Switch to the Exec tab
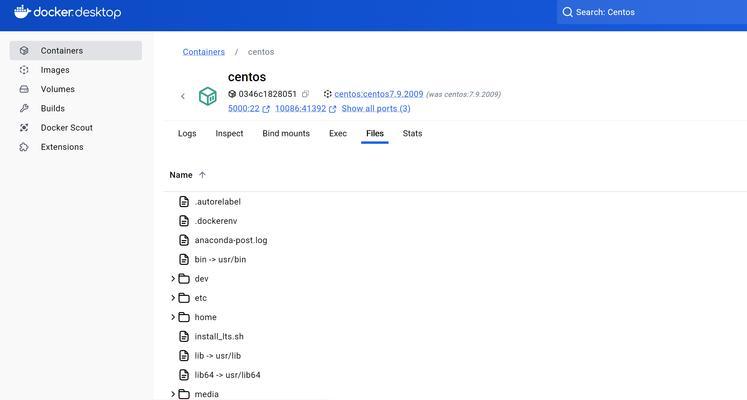This screenshot has height=400, width=747. pos(338,134)
